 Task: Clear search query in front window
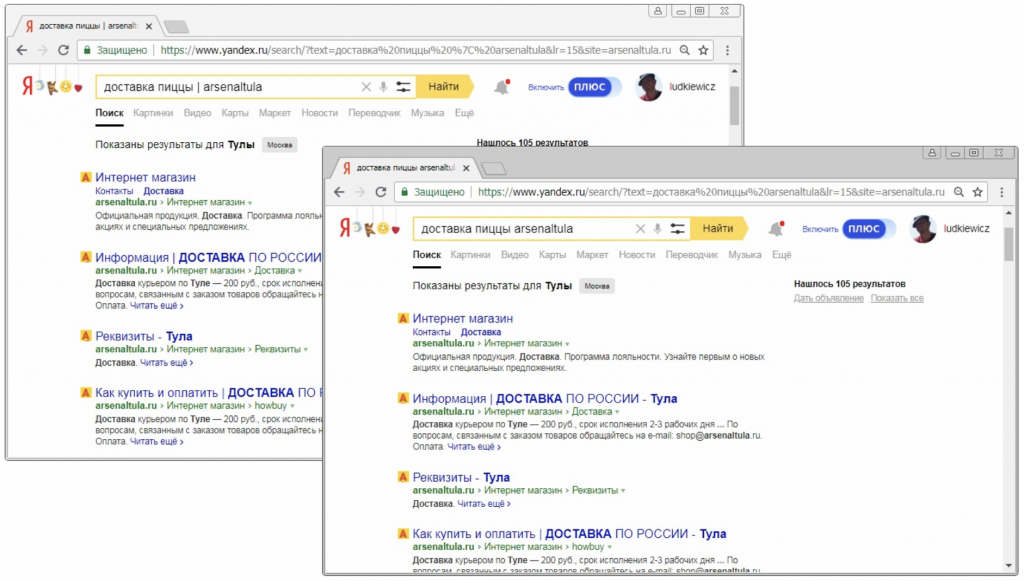tap(640, 228)
